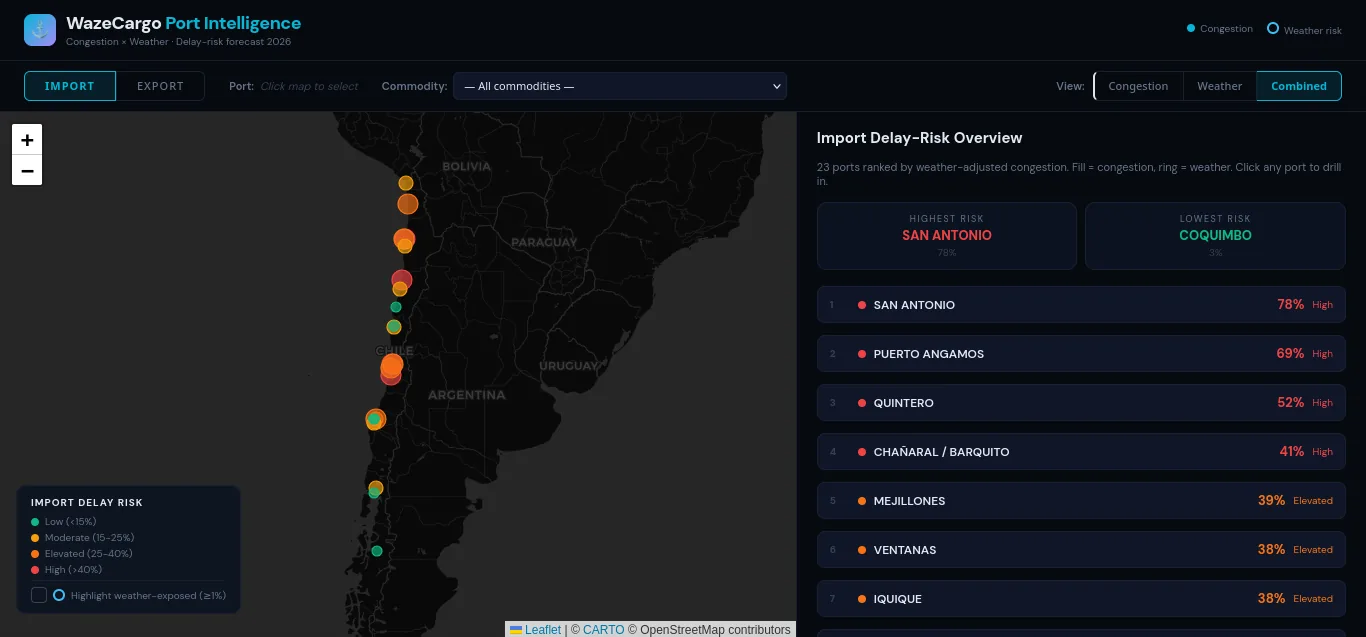Click the 'WazeCargo Port Intelligence' title
Viewport: 1366px width, 637px height.
pyautogui.click(x=183, y=23)
